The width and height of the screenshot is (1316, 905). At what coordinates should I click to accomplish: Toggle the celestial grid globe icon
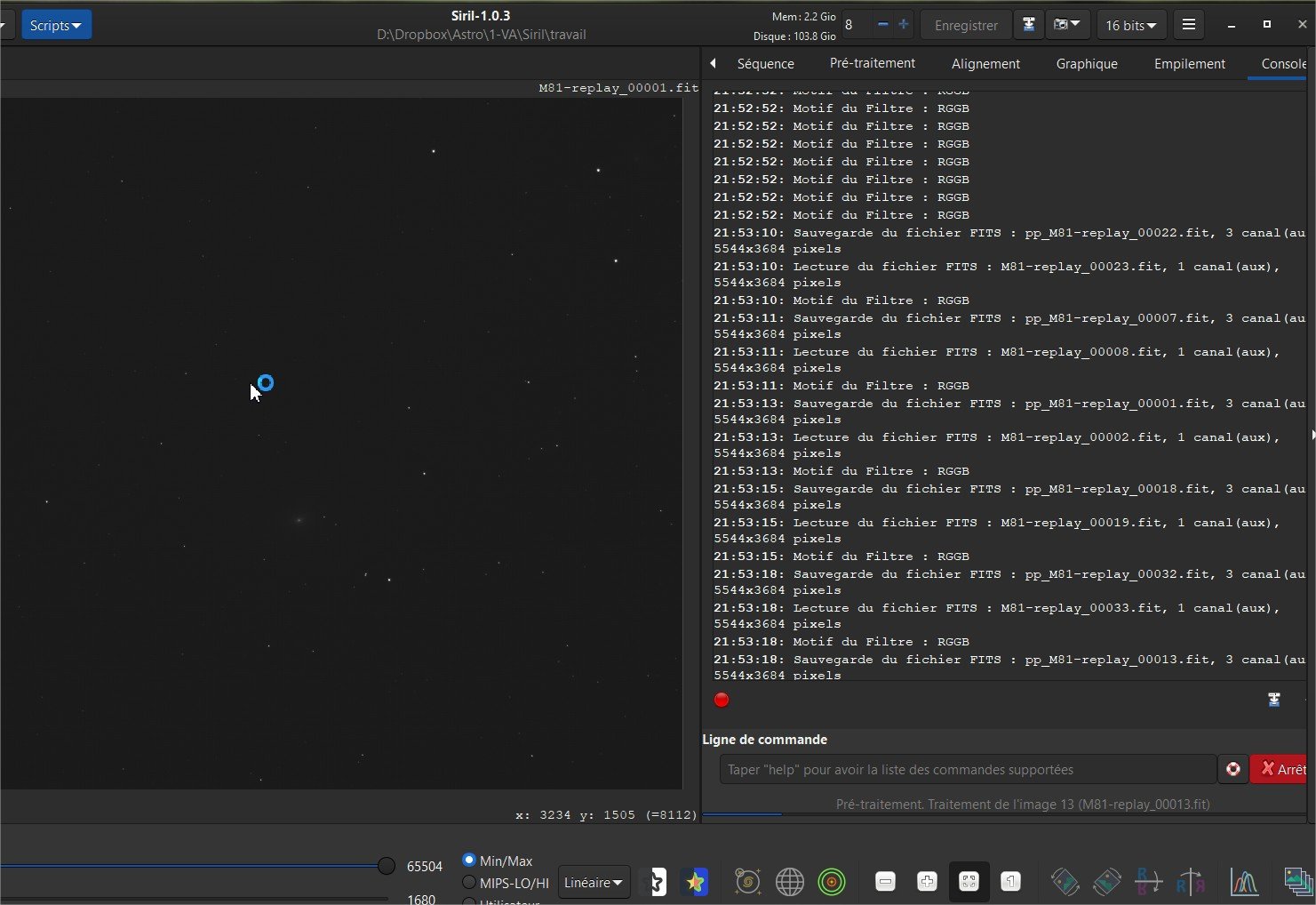coord(790,882)
